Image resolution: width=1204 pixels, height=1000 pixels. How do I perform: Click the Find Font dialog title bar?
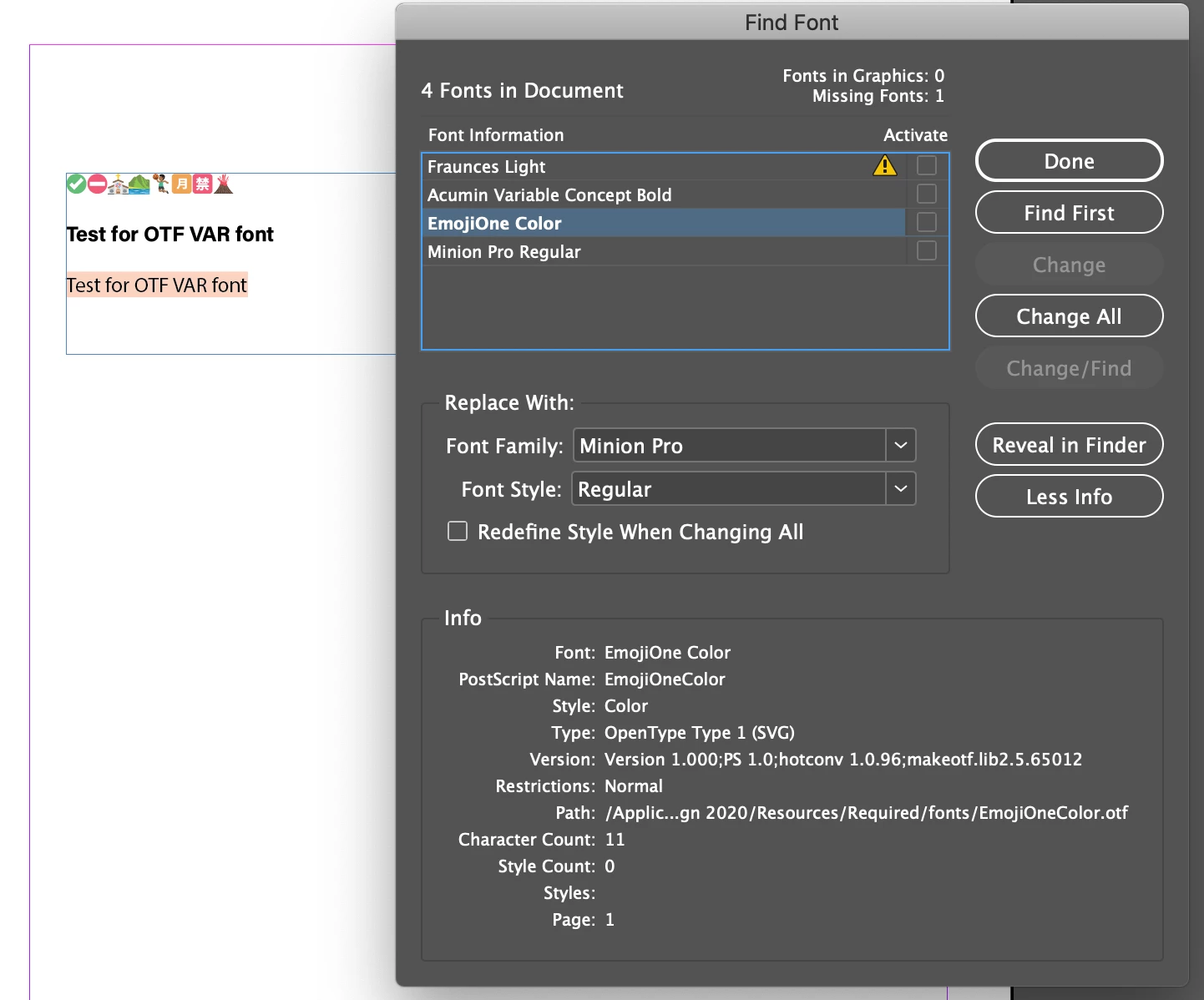click(792, 22)
